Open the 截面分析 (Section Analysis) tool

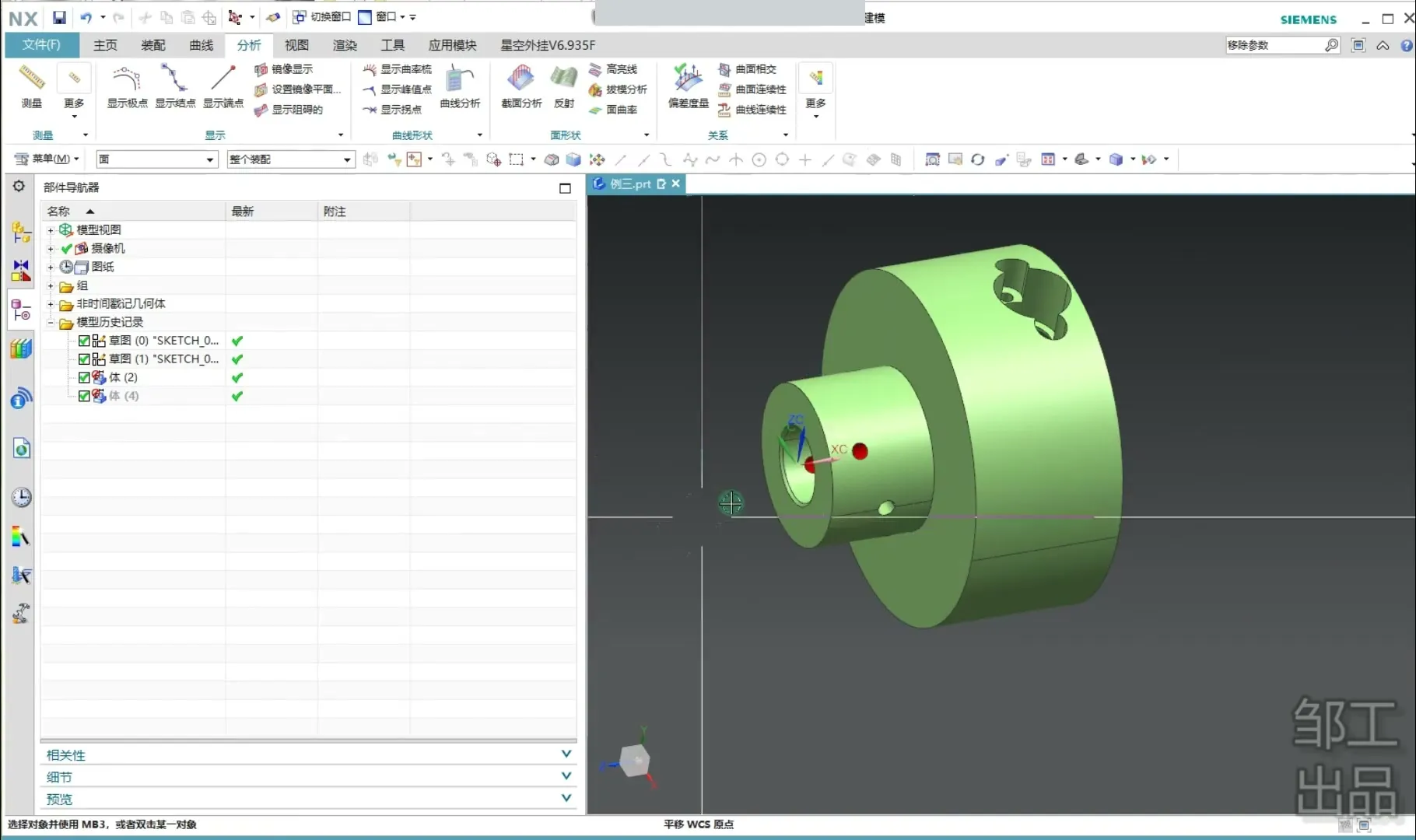[520, 79]
